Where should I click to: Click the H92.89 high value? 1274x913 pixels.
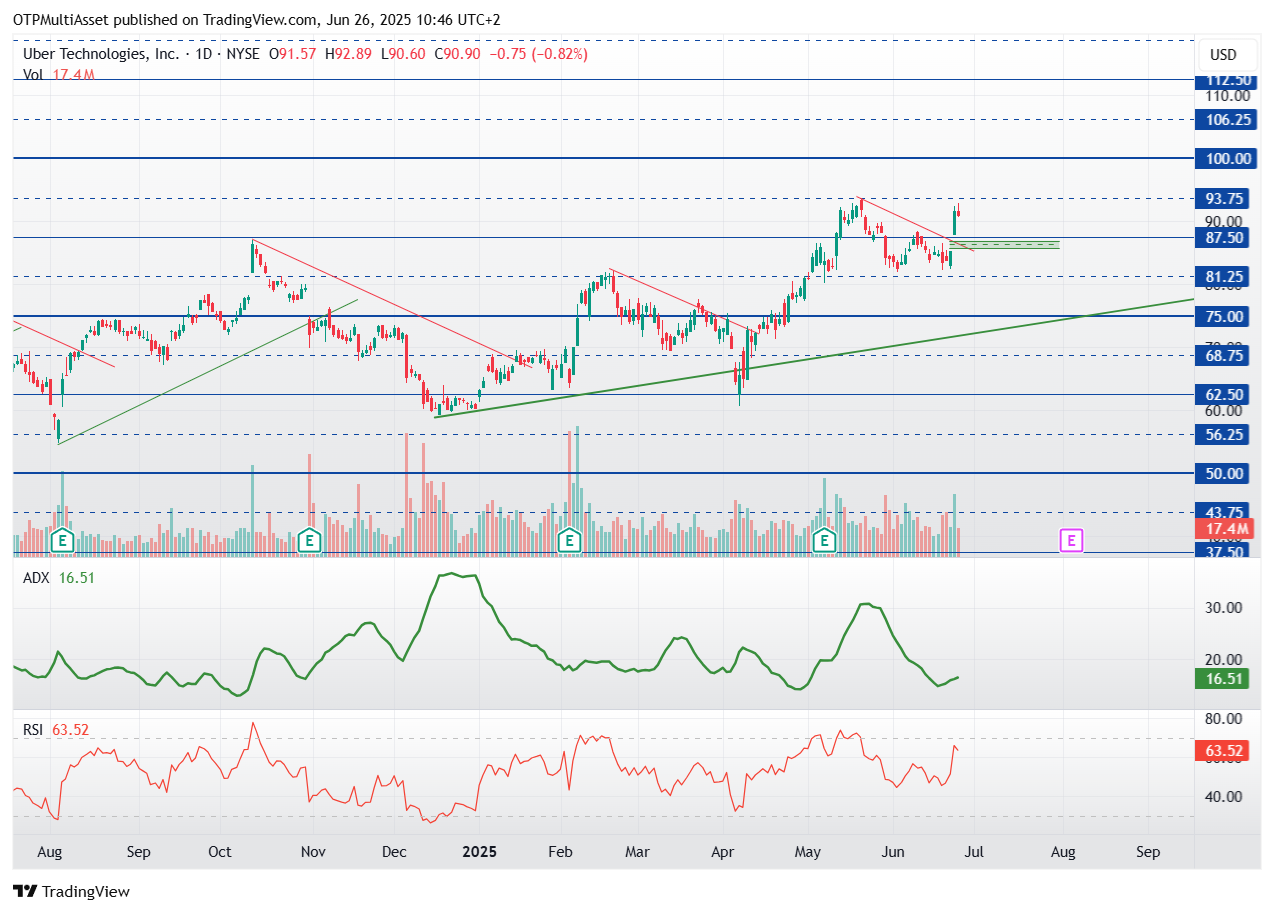pyautogui.click(x=350, y=54)
